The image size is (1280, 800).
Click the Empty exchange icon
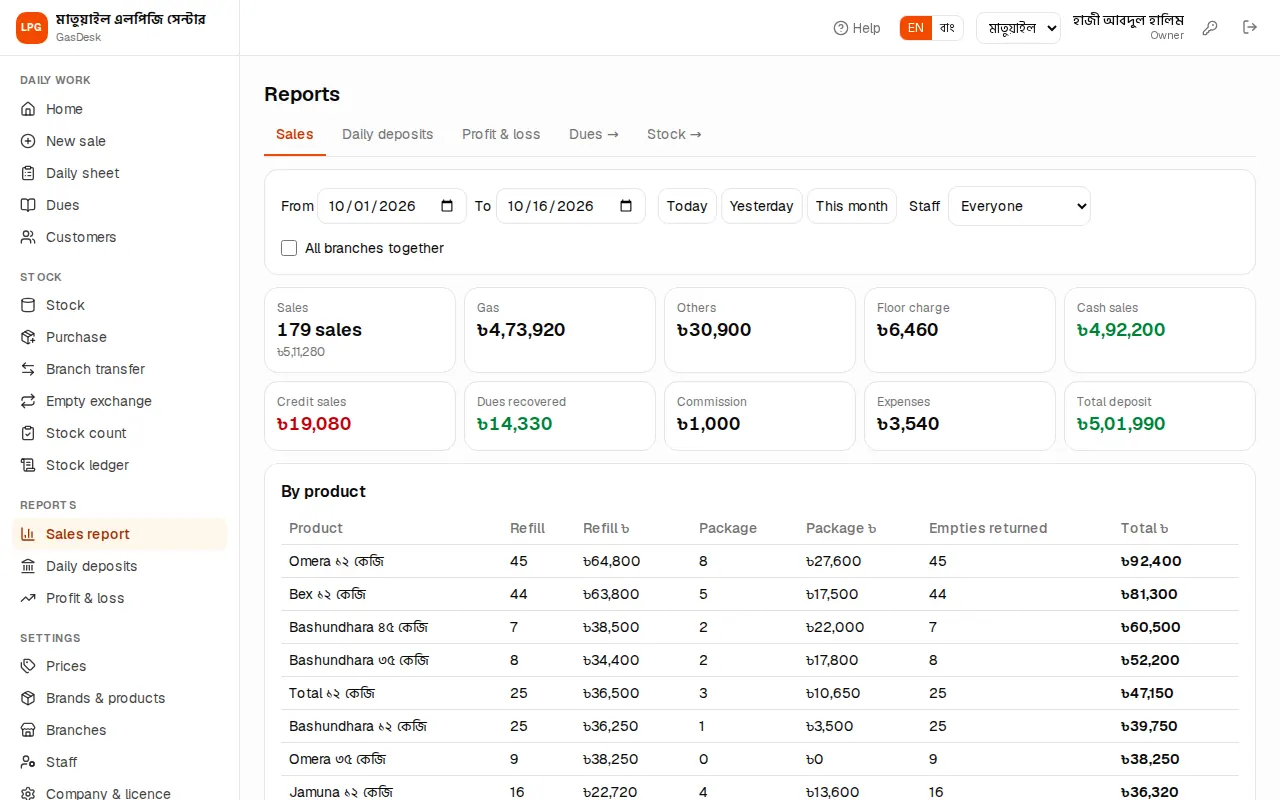(x=28, y=401)
